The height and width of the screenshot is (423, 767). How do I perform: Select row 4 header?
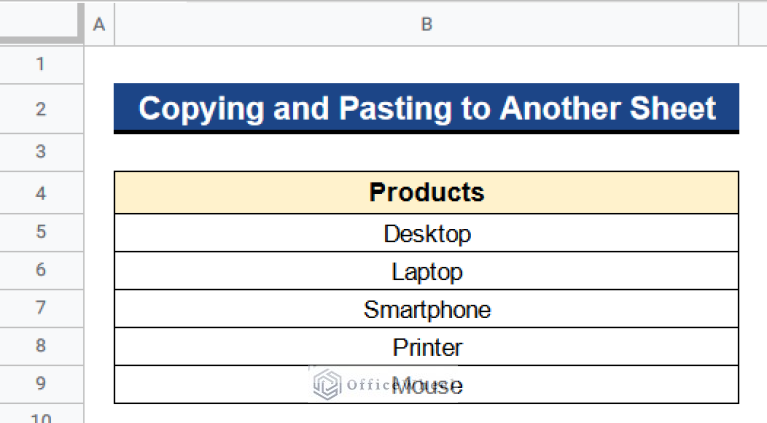(41, 193)
